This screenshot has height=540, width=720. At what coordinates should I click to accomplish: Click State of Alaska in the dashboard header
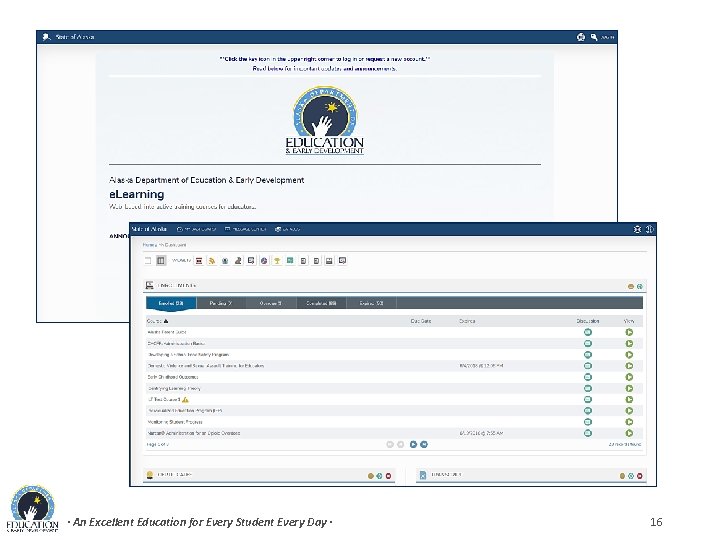pos(149,229)
